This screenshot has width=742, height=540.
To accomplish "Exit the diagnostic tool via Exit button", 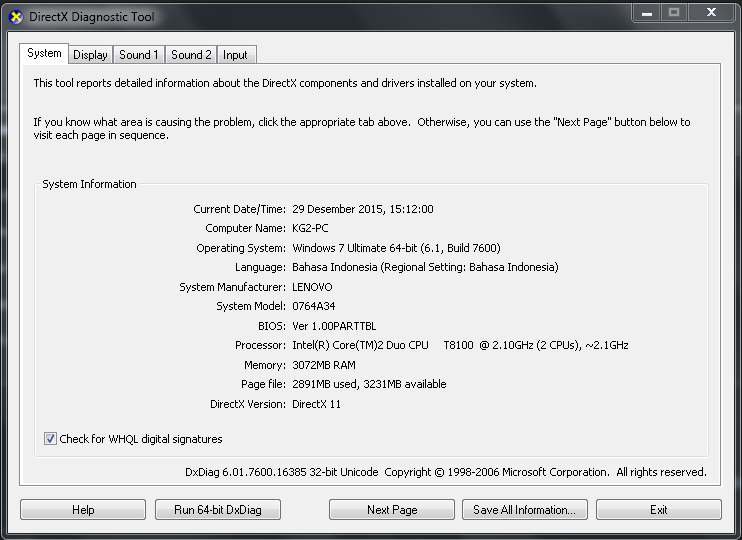I will (x=658, y=510).
